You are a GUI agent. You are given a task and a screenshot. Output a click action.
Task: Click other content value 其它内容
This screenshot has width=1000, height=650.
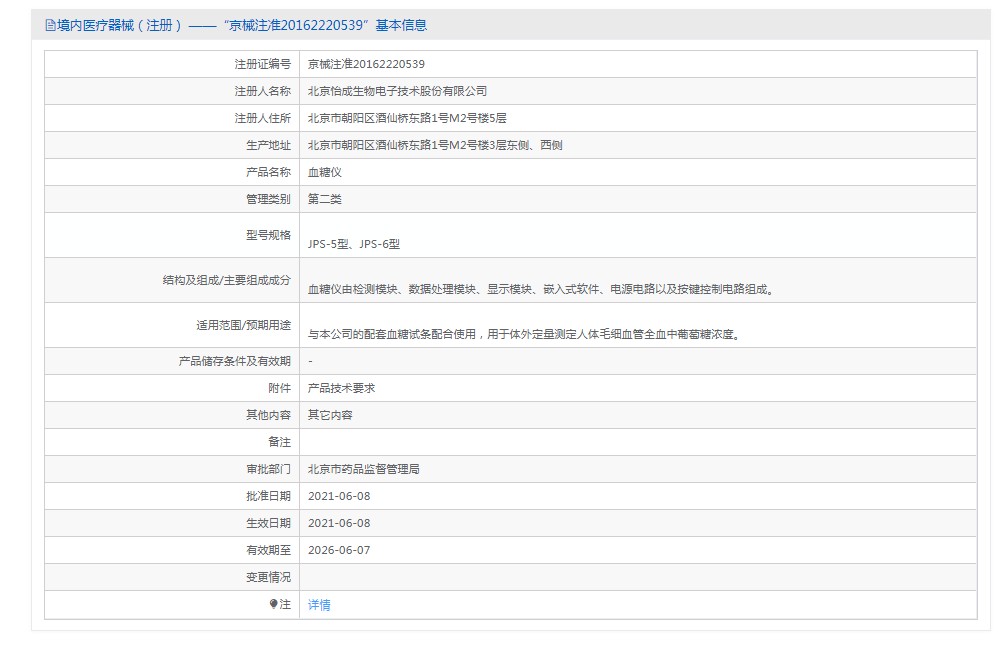pos(330,415)
